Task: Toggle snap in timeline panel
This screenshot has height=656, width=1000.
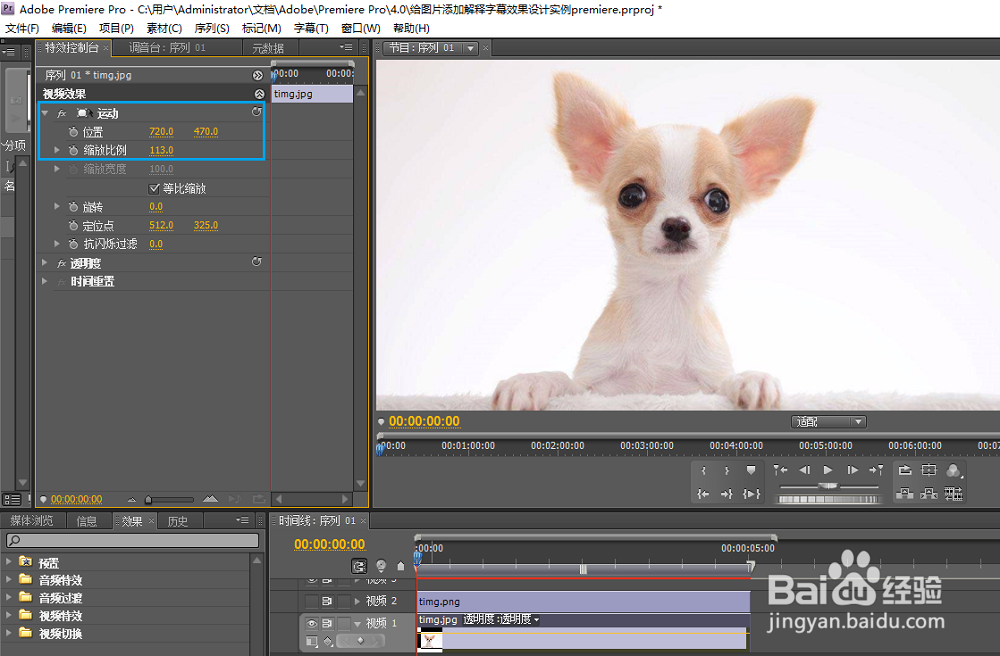Action: (x=359, y=565)
